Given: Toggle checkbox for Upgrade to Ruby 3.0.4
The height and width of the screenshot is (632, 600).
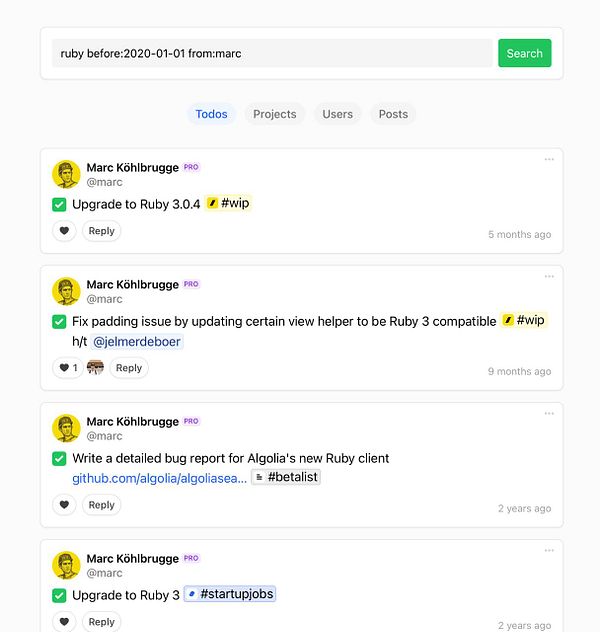Looking at the screenshot, I should click(x=59, y=205).
